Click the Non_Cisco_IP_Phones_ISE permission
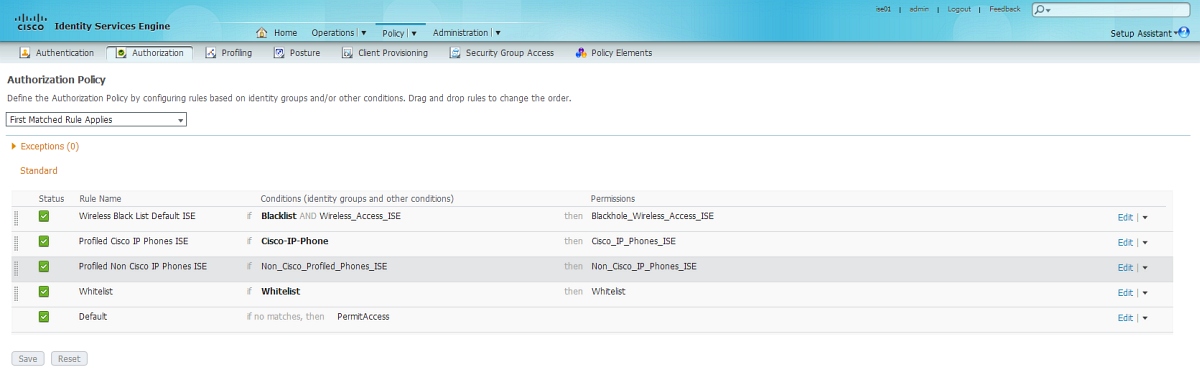This screenshot has width=1200, height=385. [643, 266]
